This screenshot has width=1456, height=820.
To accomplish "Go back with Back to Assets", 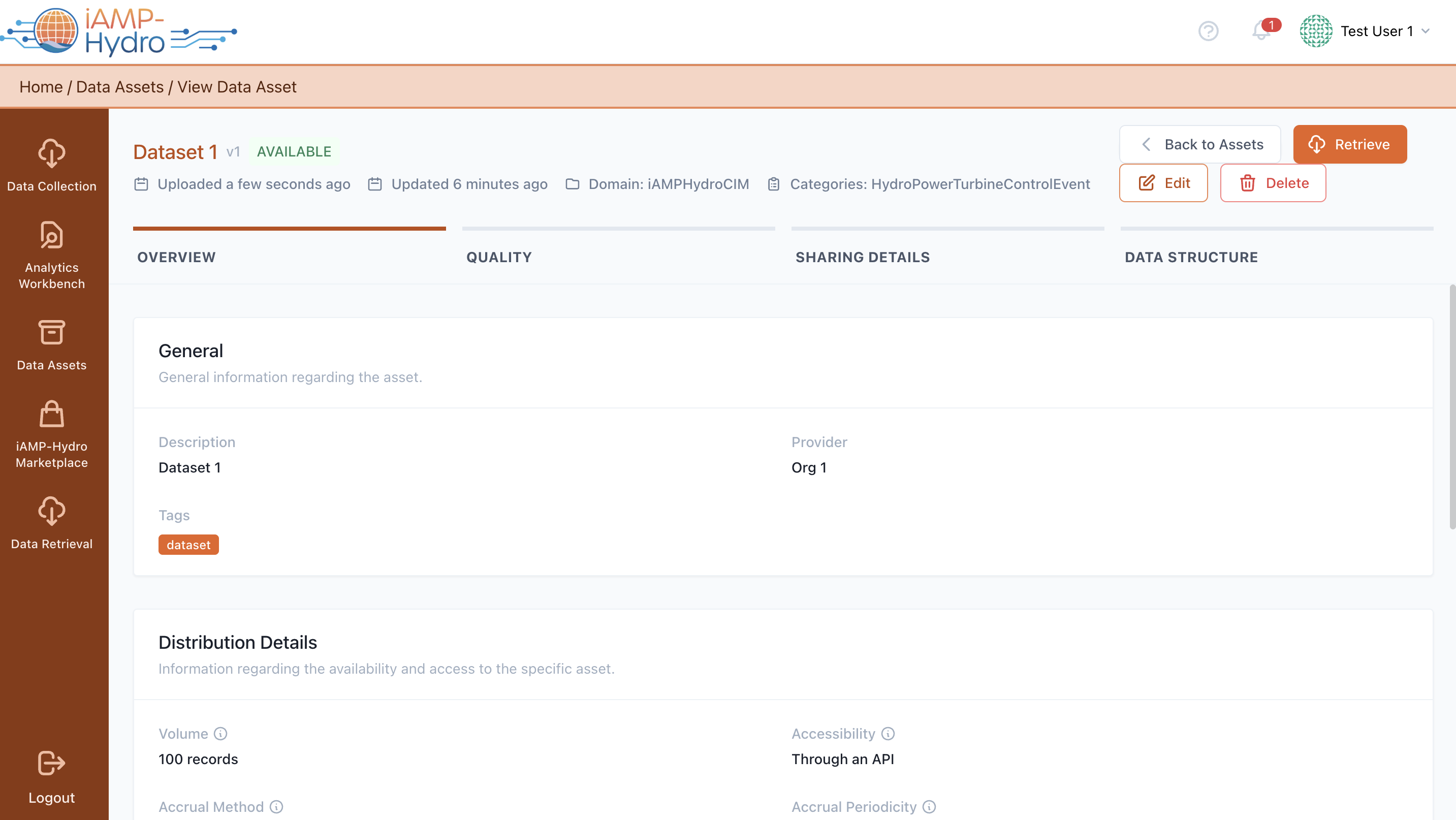I will [1200, 145].
